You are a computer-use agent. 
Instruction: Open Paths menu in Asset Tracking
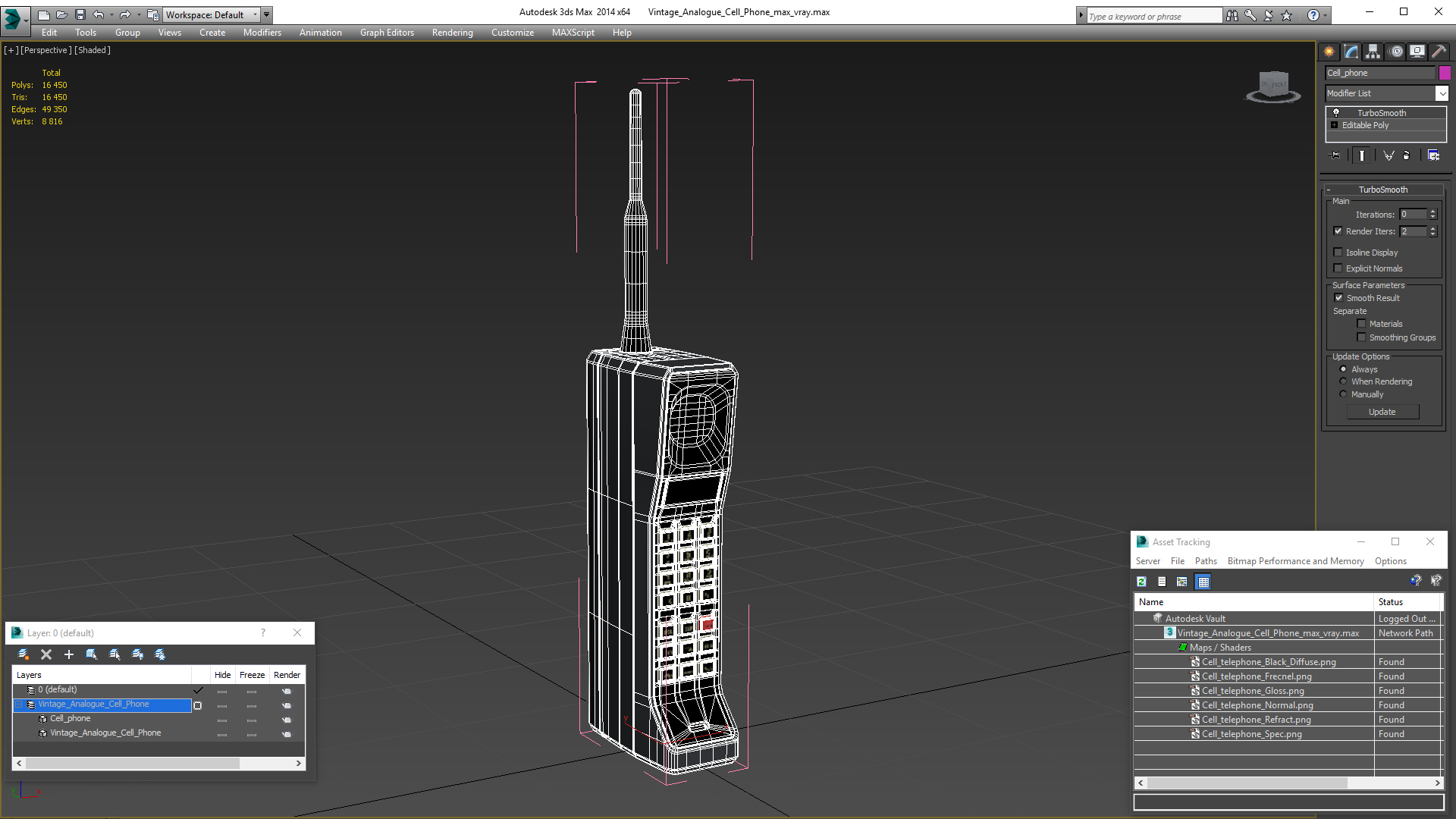tap(1206, 561)
